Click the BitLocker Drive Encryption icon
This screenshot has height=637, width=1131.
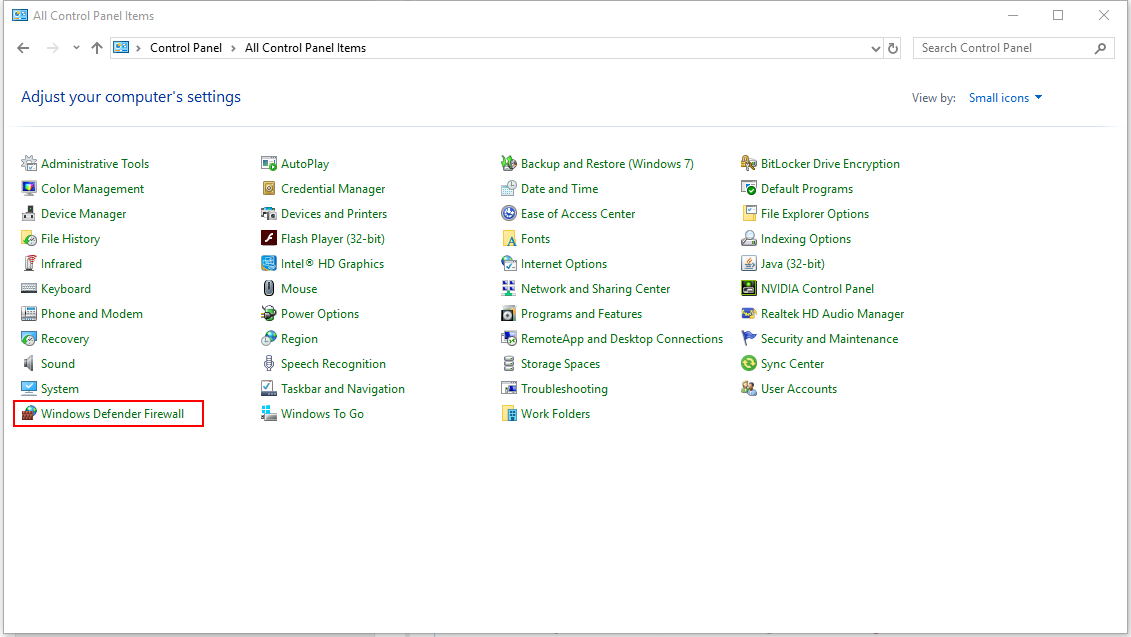[x=749, y=164]
